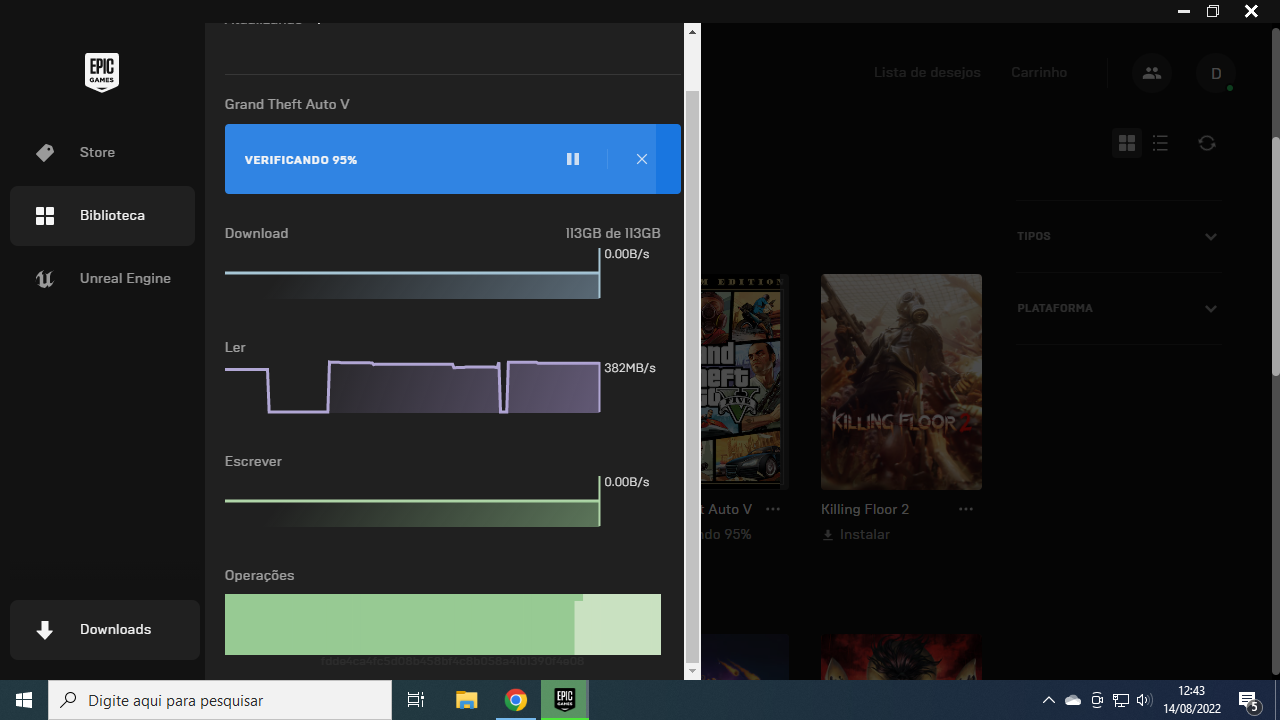Open Grand Theft Auto V options menu (three dots)
Image resolution: width=1280 pixels, height=720 pixels.
(772, 509)
